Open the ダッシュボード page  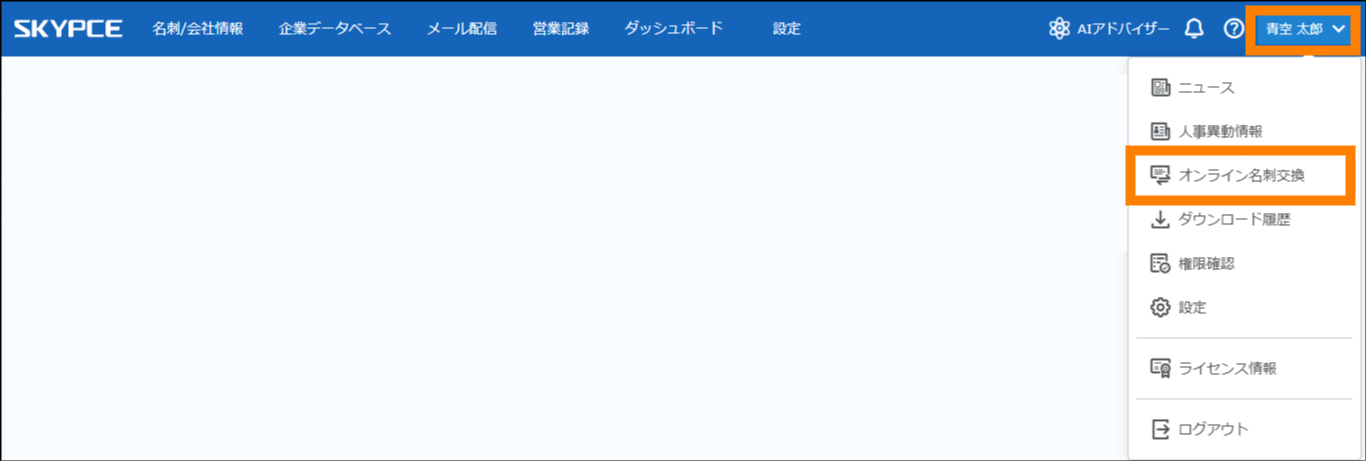tap(673, 28)
